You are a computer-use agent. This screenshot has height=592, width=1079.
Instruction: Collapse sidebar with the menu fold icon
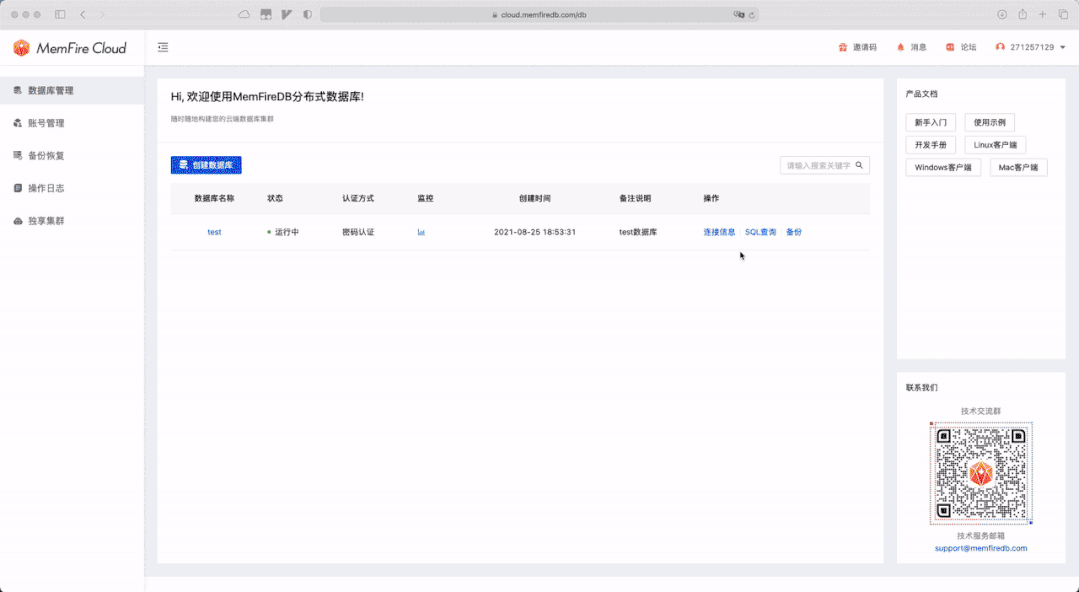click(163, 47)
